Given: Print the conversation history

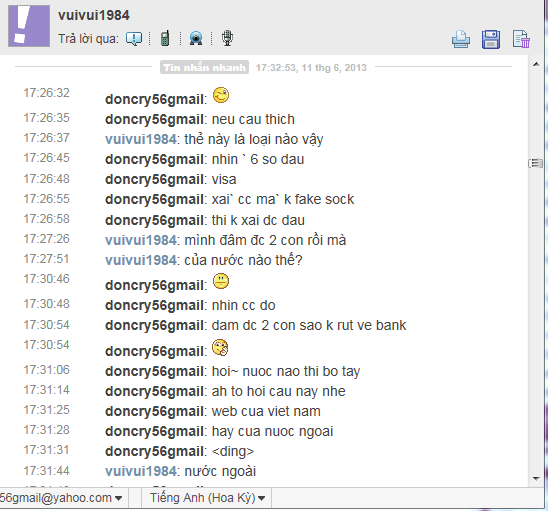Looking at the screenshot, I should 461,39.
